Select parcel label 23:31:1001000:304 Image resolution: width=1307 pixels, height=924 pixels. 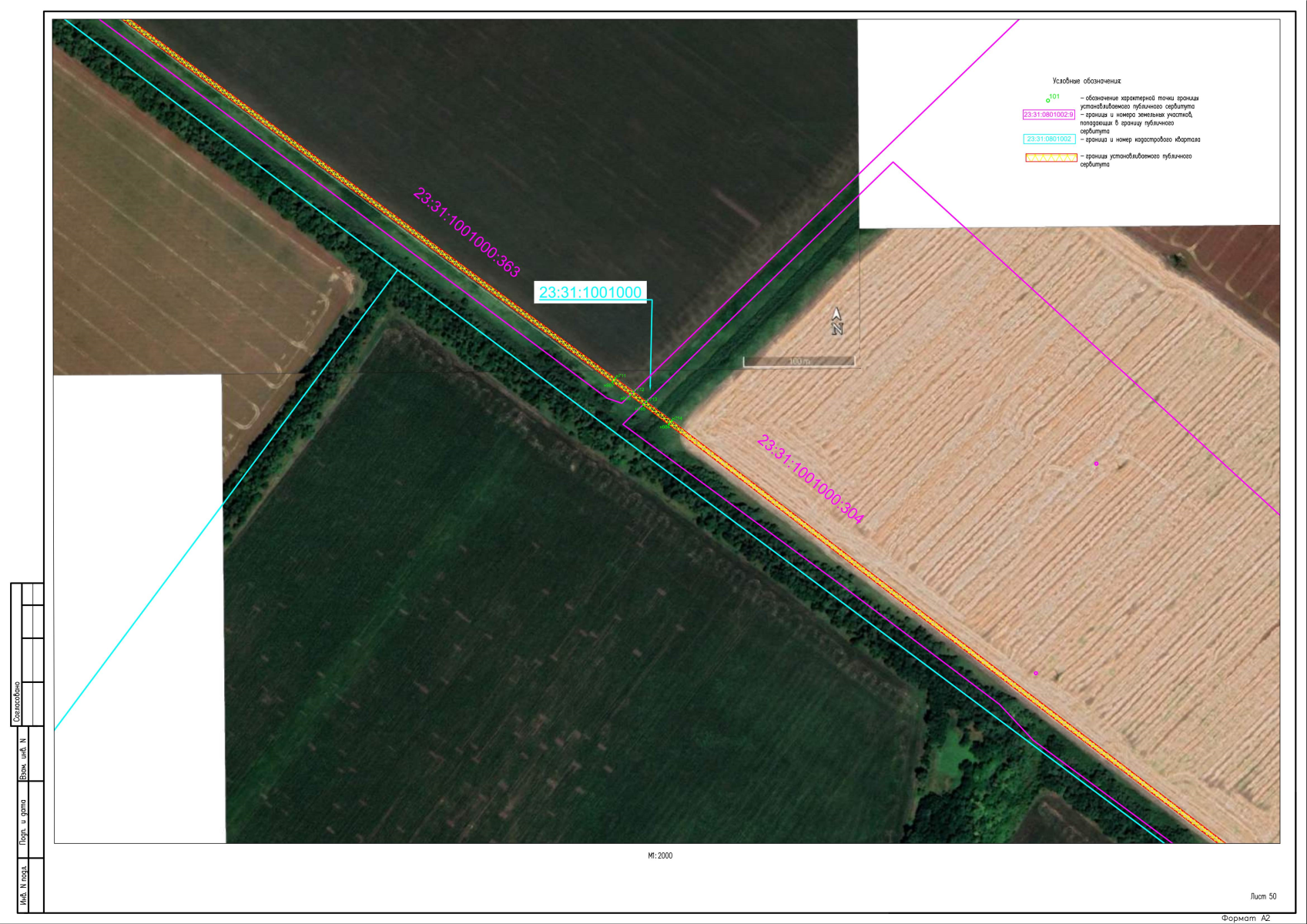(810, 480)
